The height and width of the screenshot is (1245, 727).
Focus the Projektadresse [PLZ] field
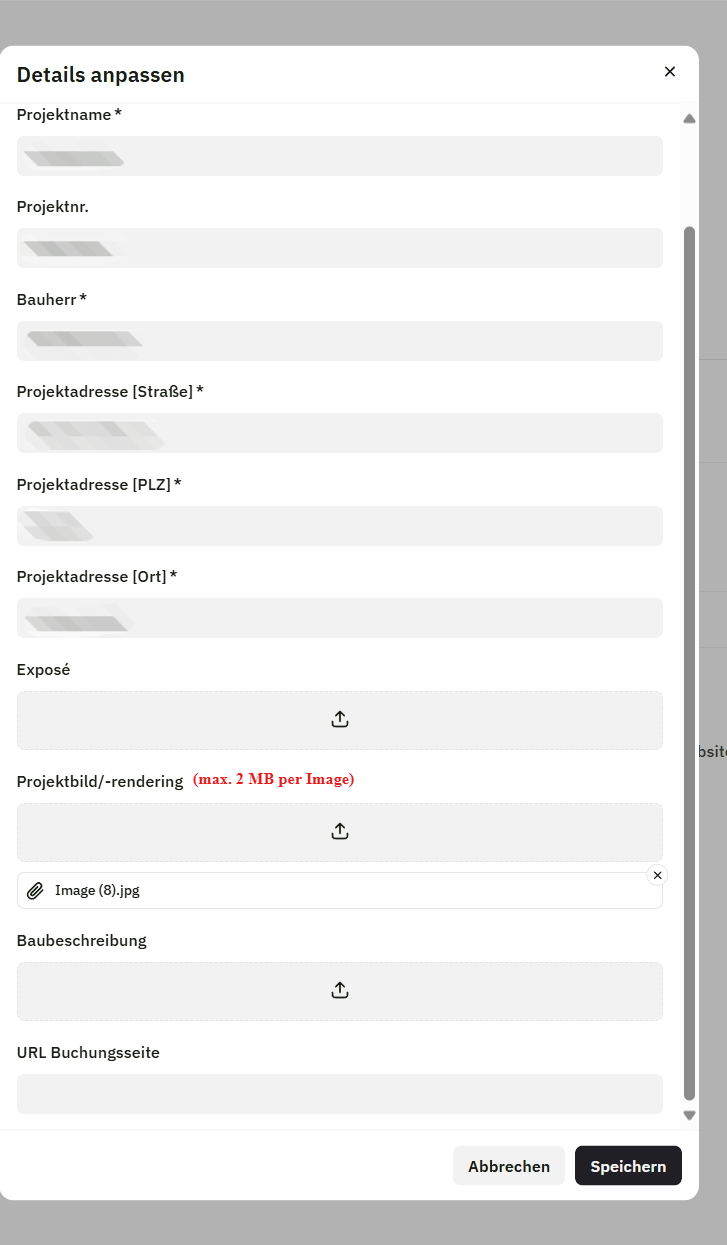(x=340, y=526)
